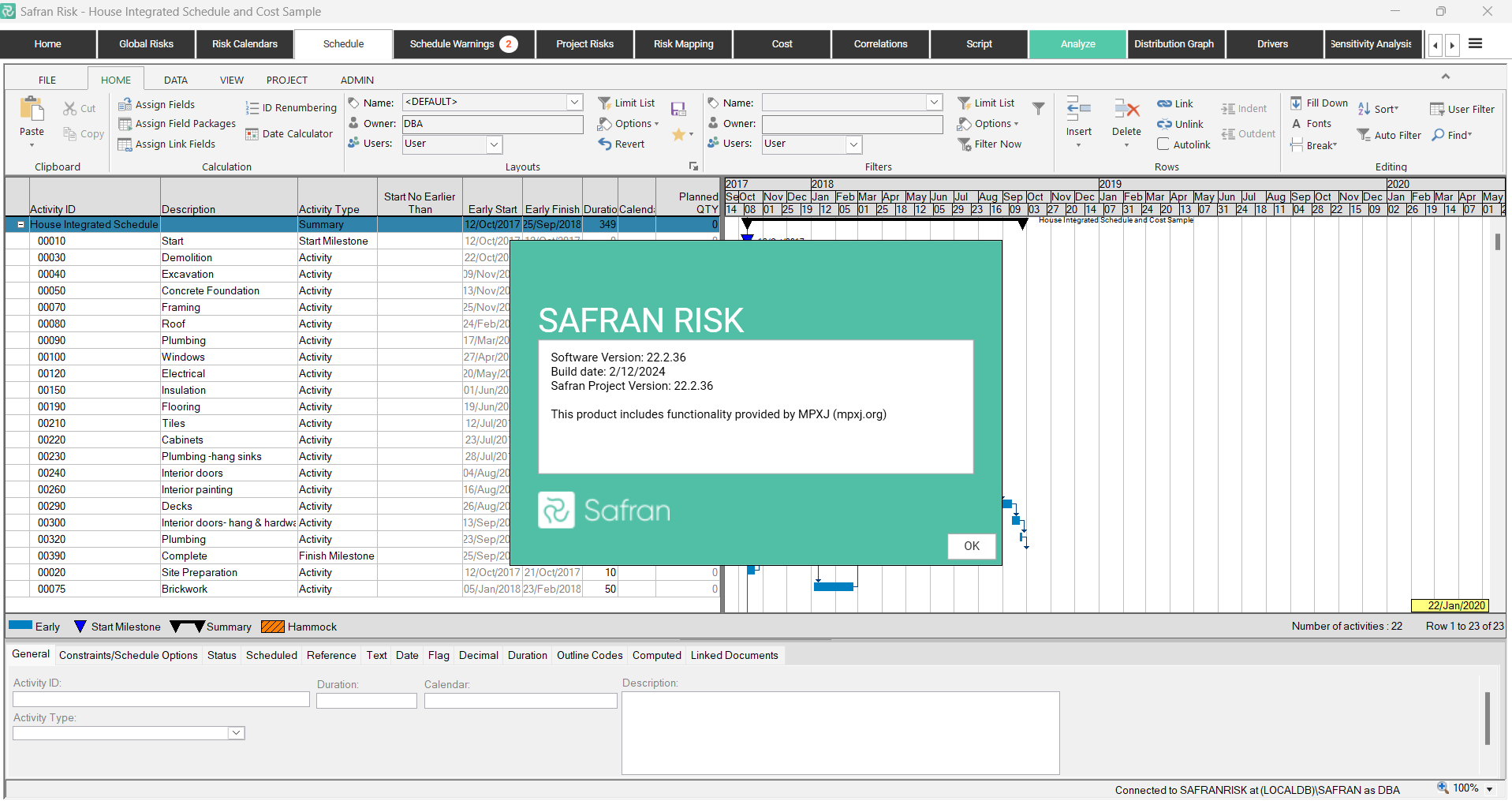This screenshot has height=801, width=1512.
Task: Open Assign Link Fields tool
Action: click(166, 144)
